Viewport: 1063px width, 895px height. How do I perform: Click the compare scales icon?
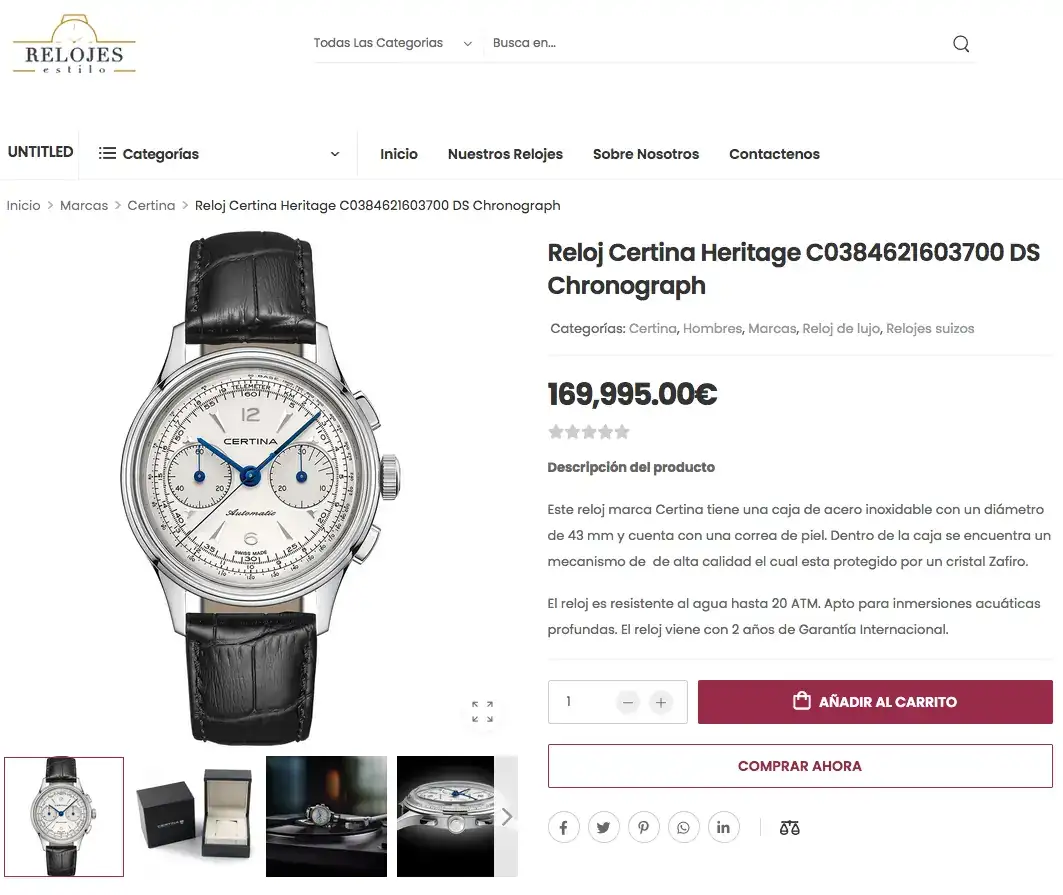pos(789,827)
